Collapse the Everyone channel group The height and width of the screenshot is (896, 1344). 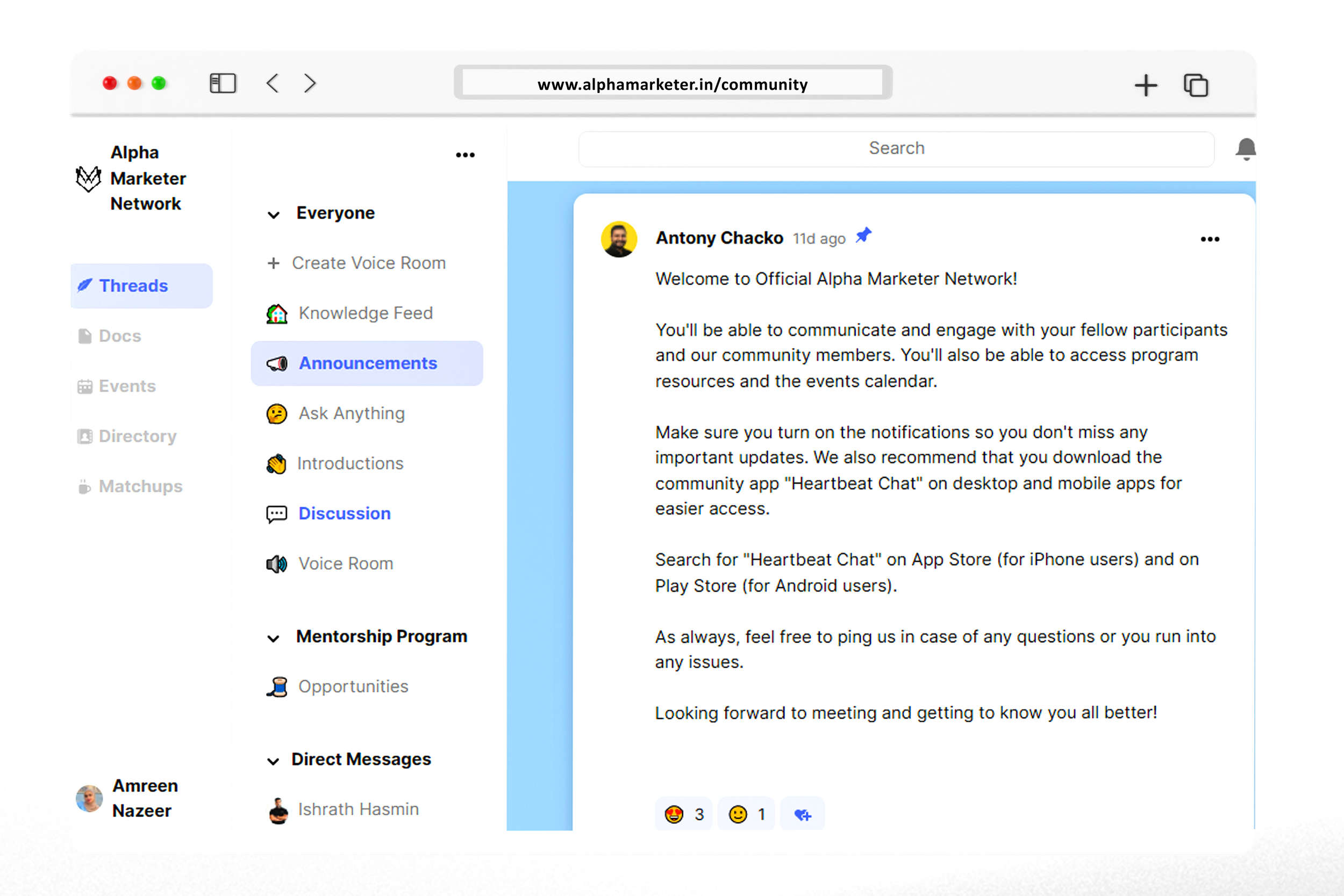click(274, 215)
